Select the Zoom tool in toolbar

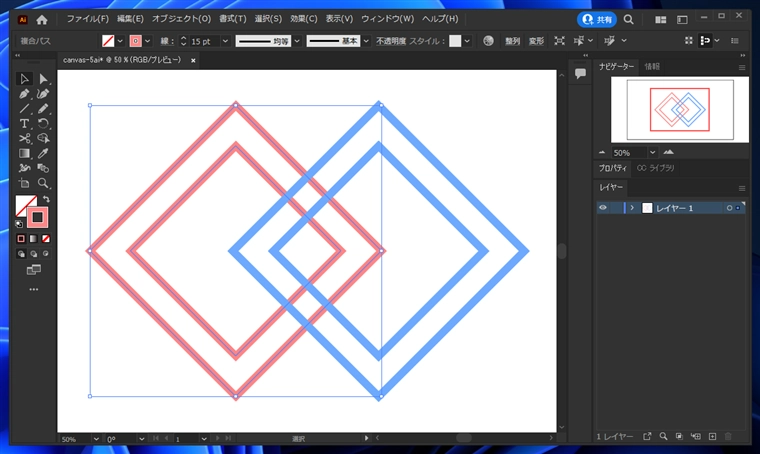[43, 183]
